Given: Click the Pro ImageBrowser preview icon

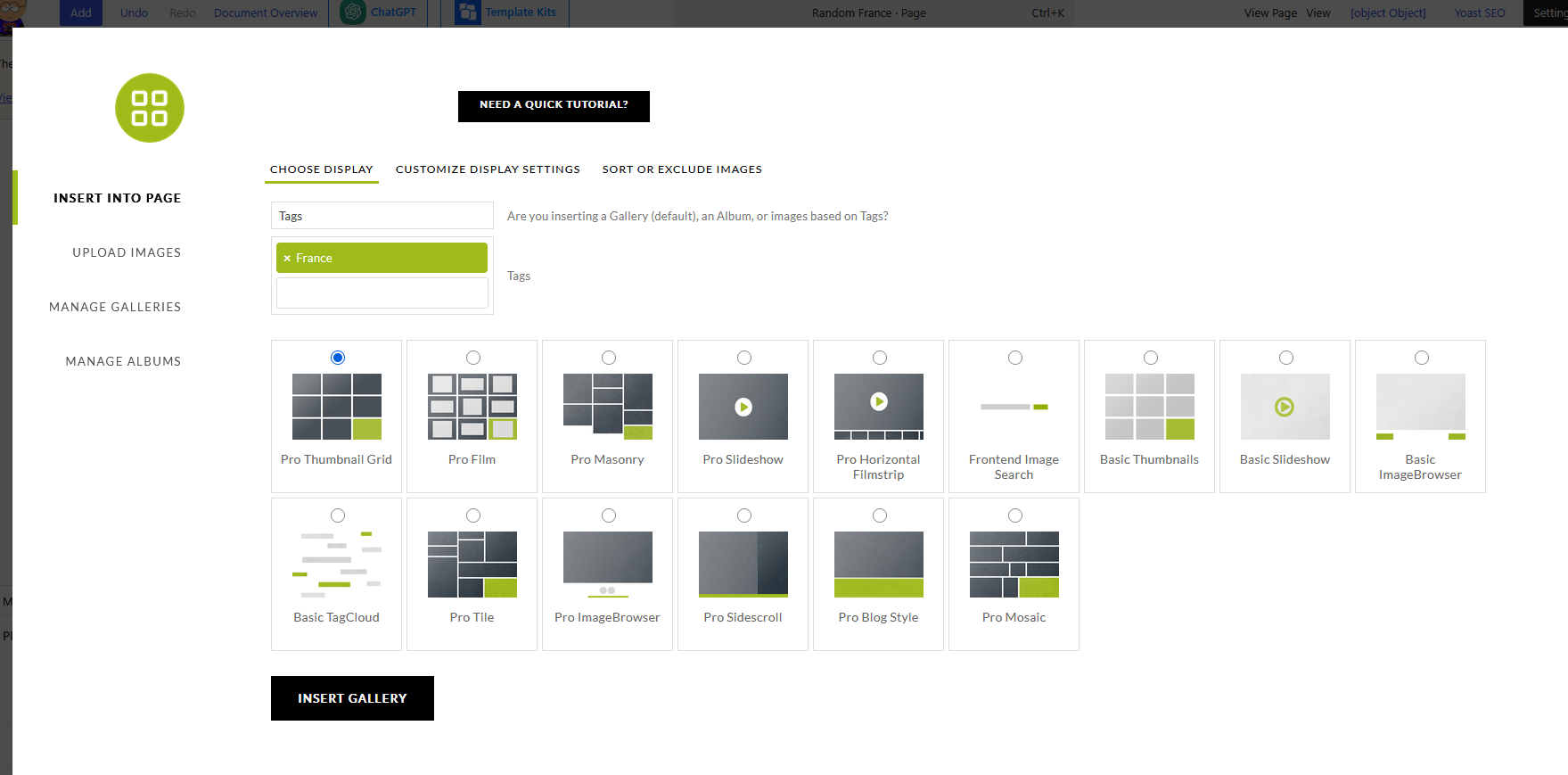Looking at the screenshot, I should click(x=608, y=565).
